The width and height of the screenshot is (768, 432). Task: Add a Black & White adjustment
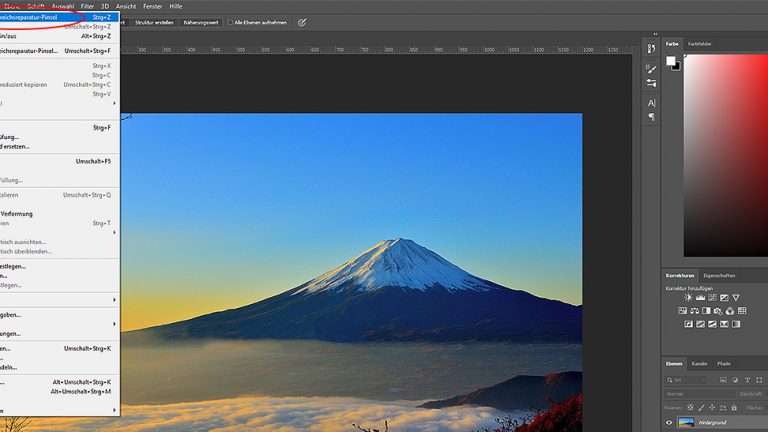[706, 311]
